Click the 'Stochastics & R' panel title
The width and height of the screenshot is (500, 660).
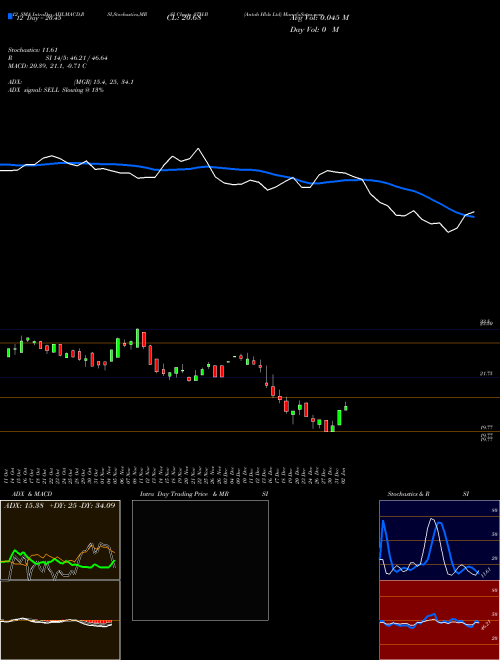pyautogui.click(x=408, y=494)
